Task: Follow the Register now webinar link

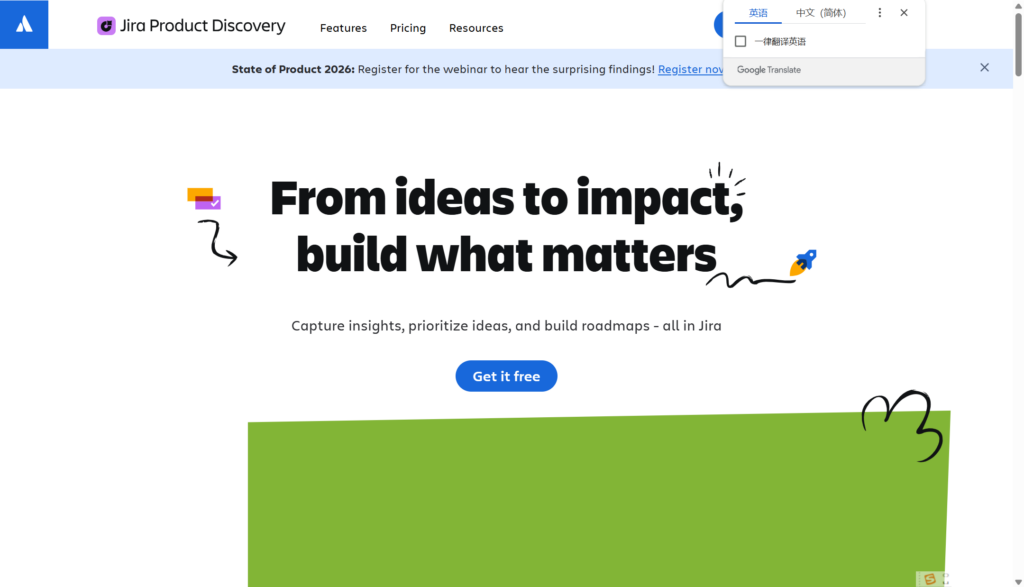Action: point(690,69)
